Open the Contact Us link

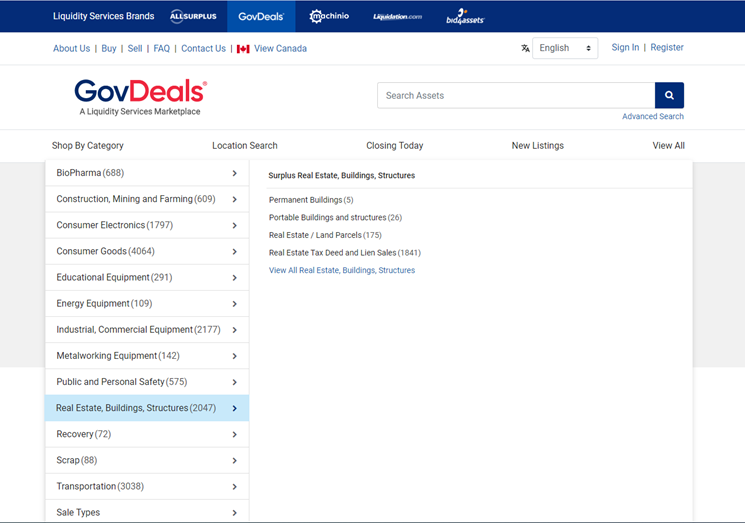point(203,48)
